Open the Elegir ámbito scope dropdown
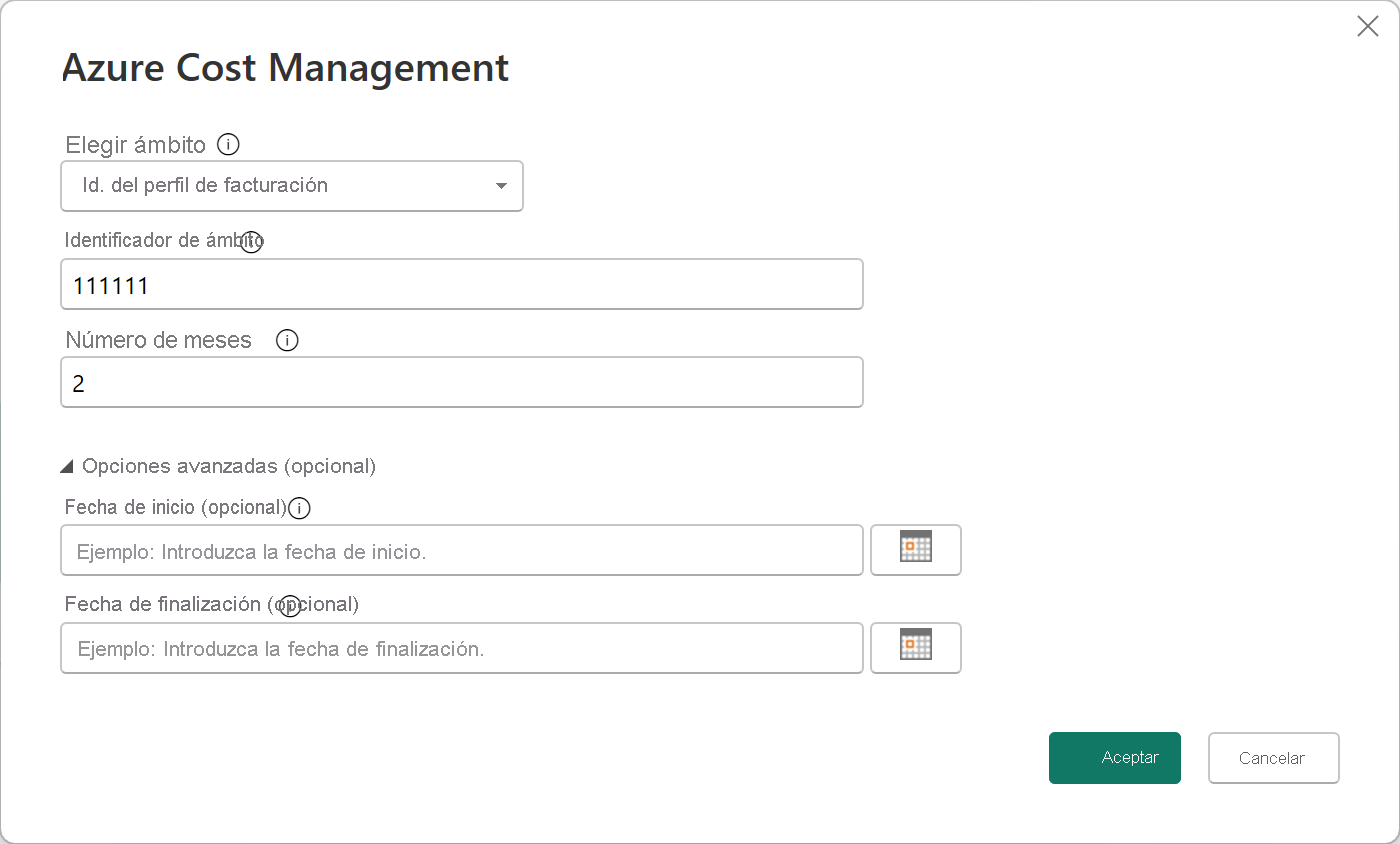Screen dimensions: 1400x844 [x=292, y=186]
